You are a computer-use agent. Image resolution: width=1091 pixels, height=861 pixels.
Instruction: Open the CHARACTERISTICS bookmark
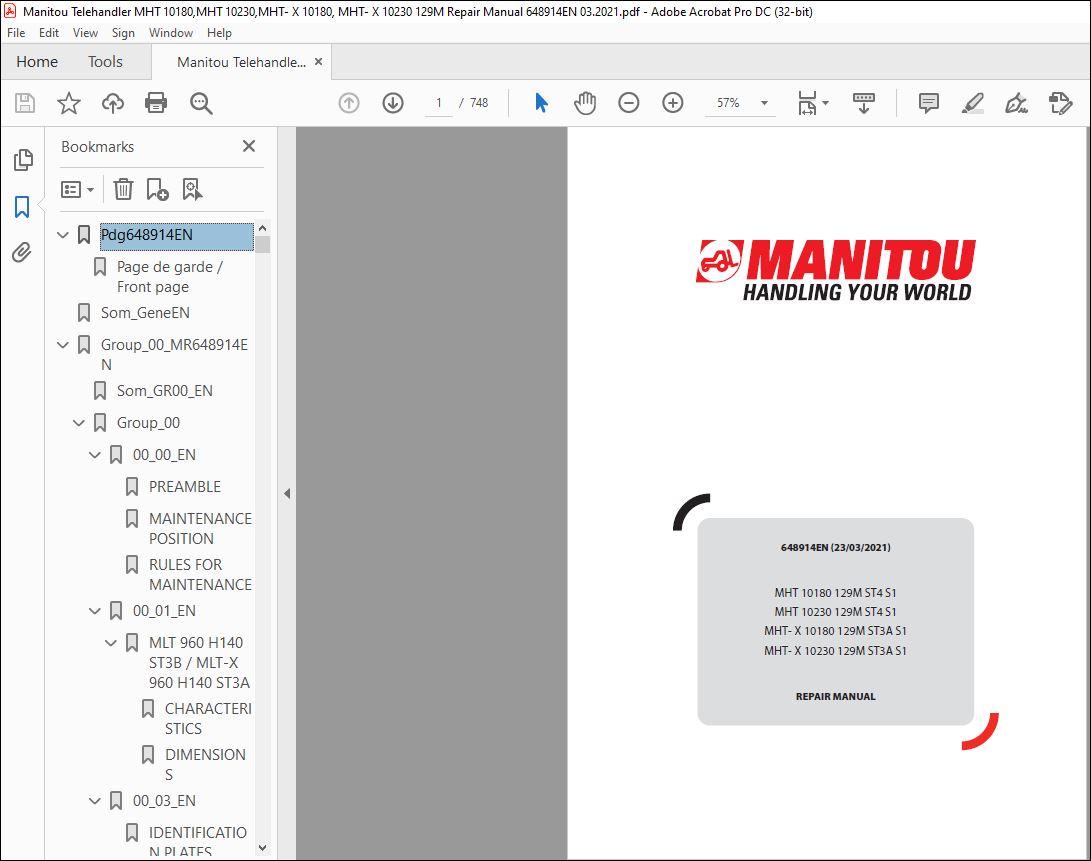point(207,718)
